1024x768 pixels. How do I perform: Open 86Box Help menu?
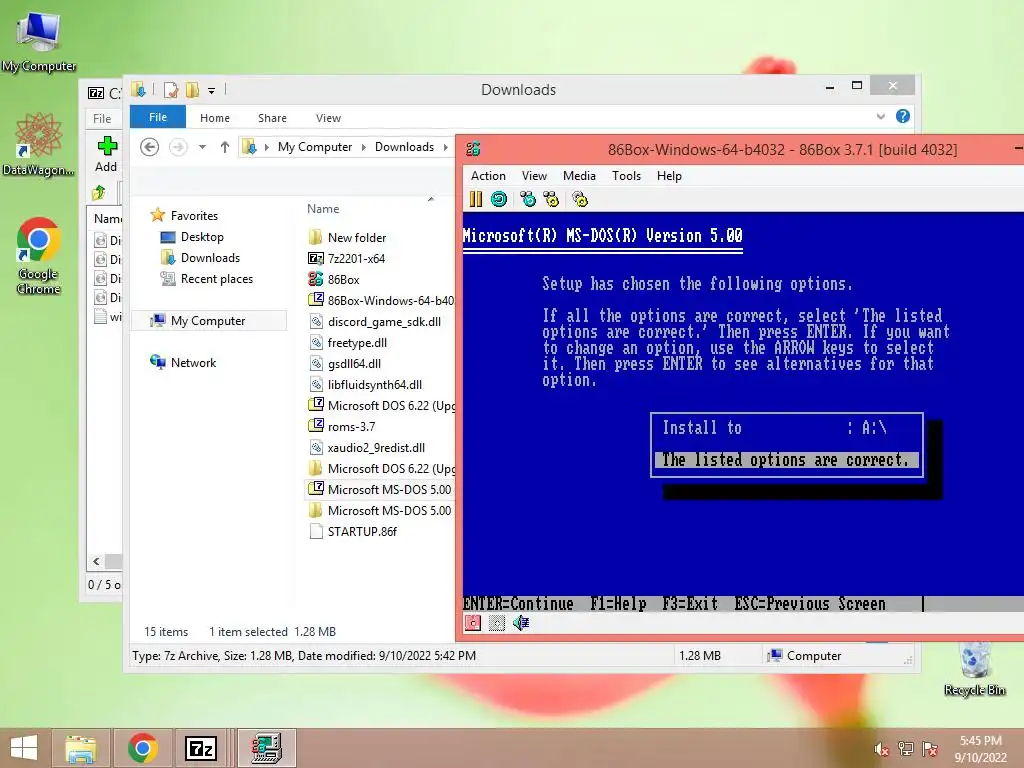669,176
